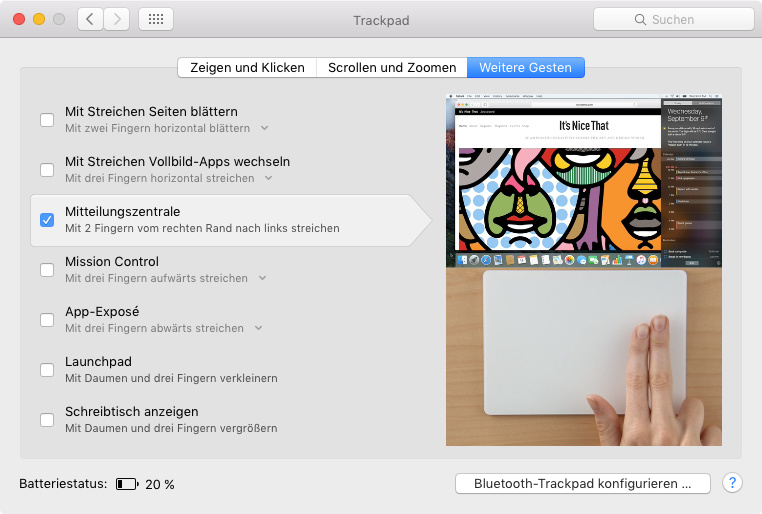
Task: Click the App-Exposé label
Action: tap(102, 311)
